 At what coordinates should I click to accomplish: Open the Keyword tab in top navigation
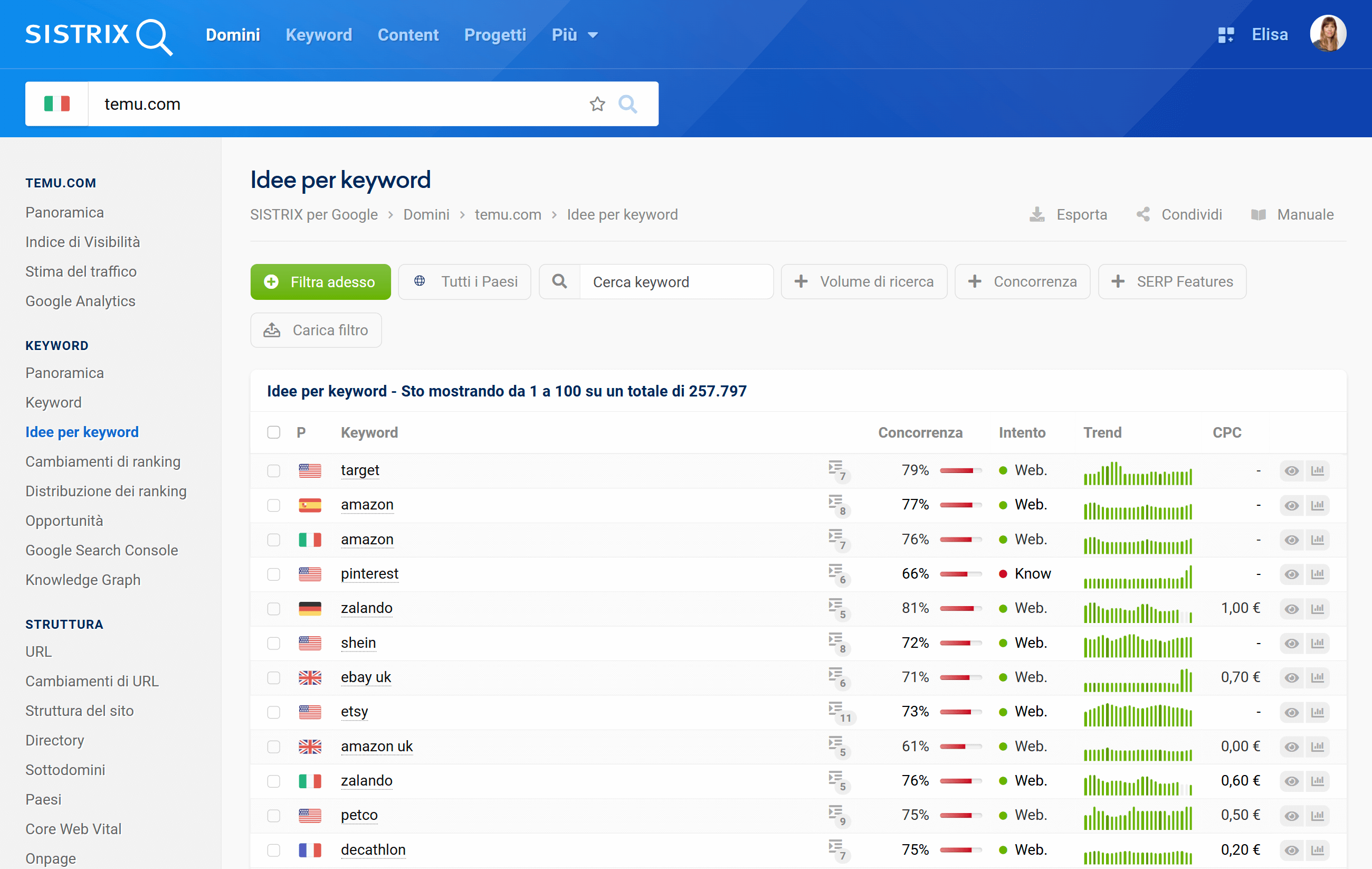click(319, 35)
